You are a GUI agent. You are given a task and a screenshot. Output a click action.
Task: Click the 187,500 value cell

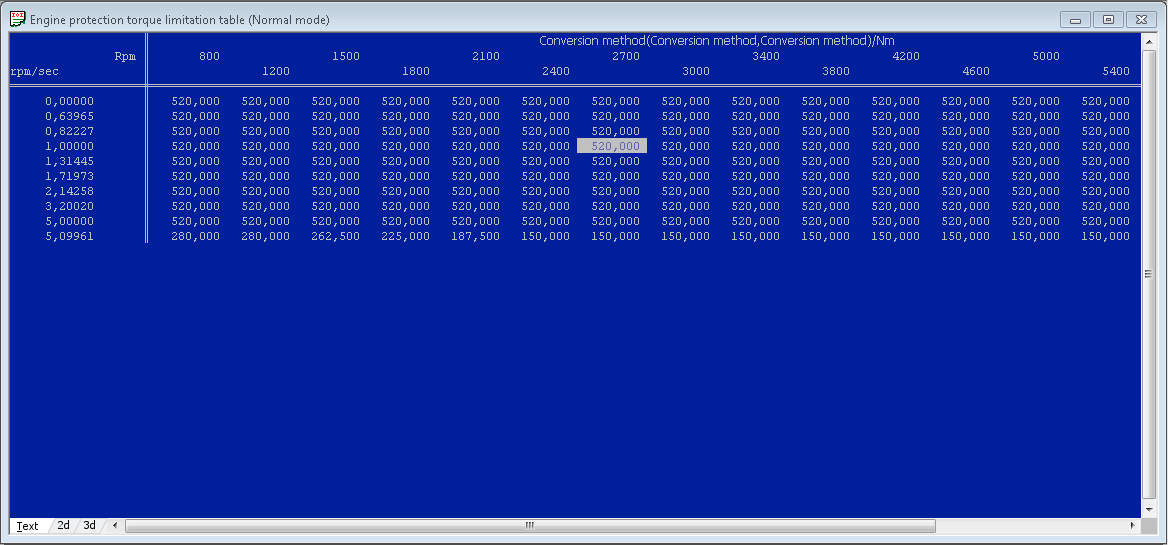point(475,237)
